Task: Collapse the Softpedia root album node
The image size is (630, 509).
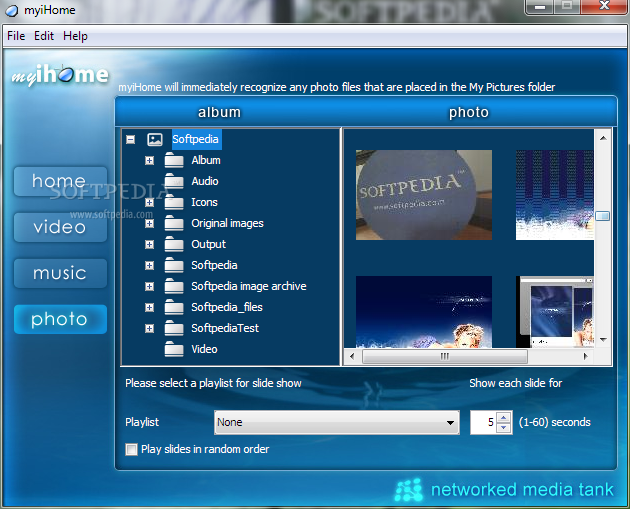Action: 131,139
